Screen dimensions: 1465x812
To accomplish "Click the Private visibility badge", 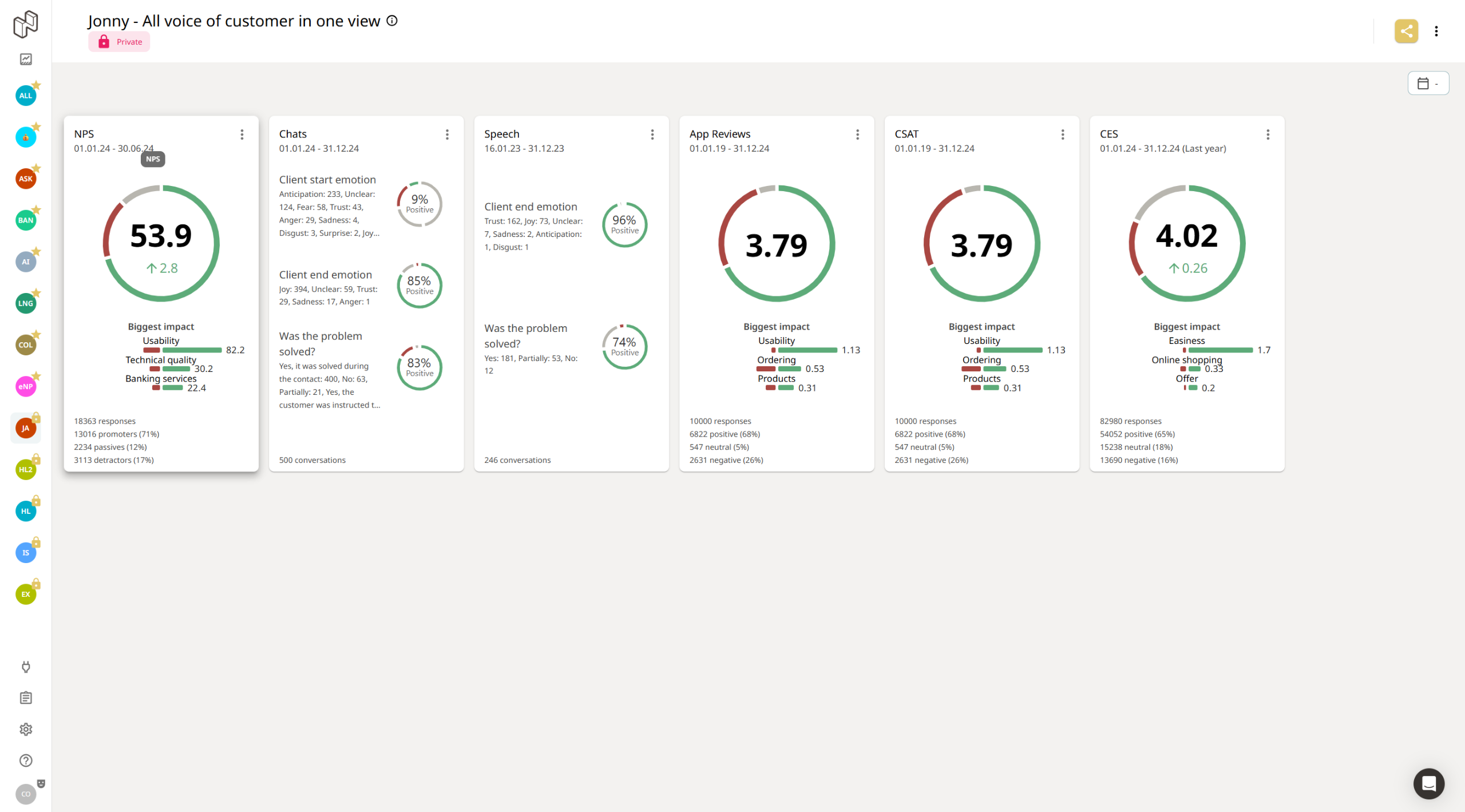I will (119, 42).
